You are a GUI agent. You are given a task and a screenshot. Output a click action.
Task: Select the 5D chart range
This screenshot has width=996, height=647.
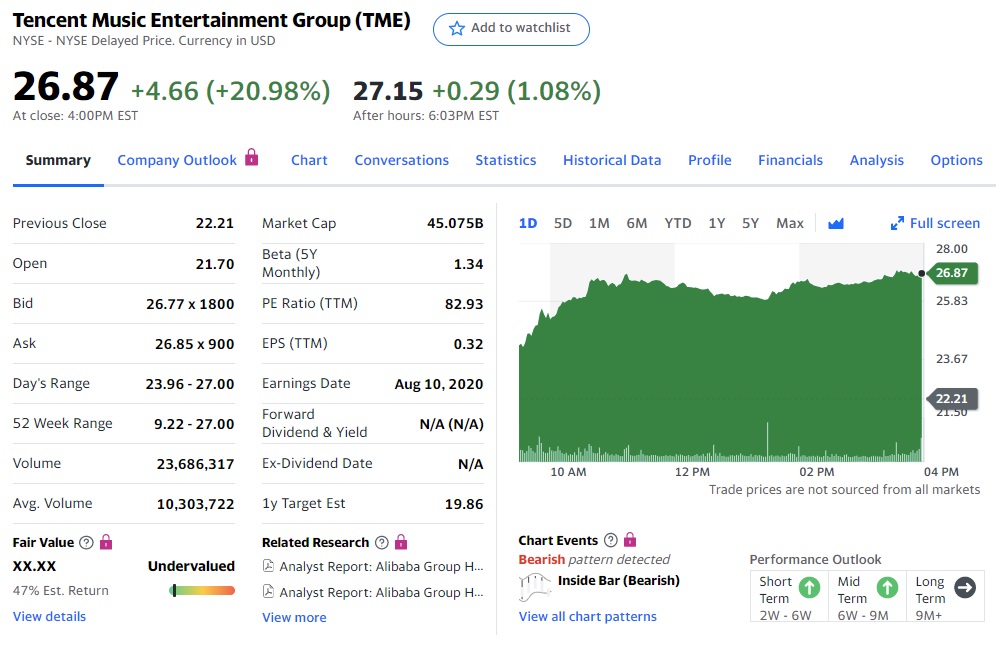tap(563, 223)
